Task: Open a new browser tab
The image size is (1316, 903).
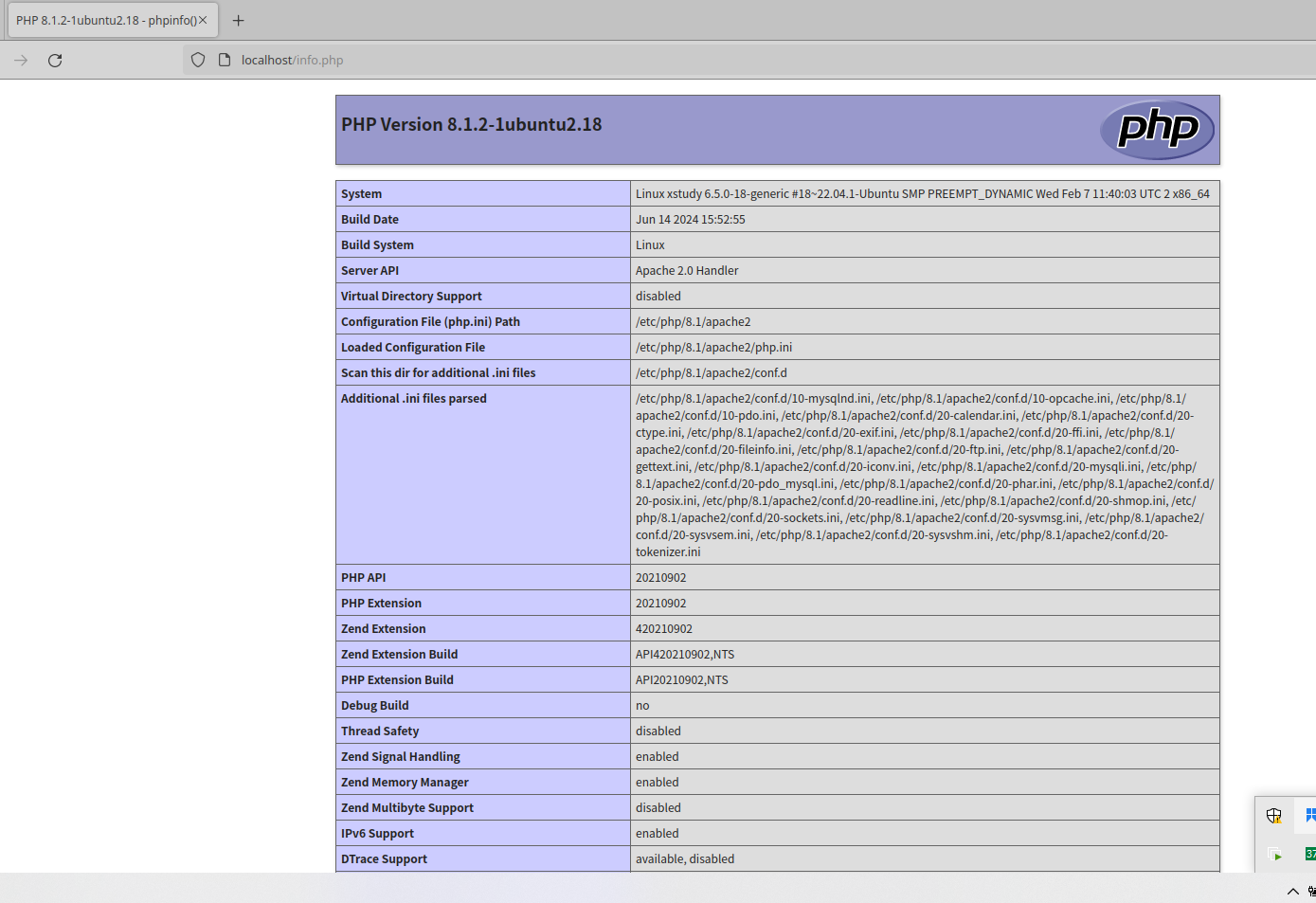Action: [238, 20]
